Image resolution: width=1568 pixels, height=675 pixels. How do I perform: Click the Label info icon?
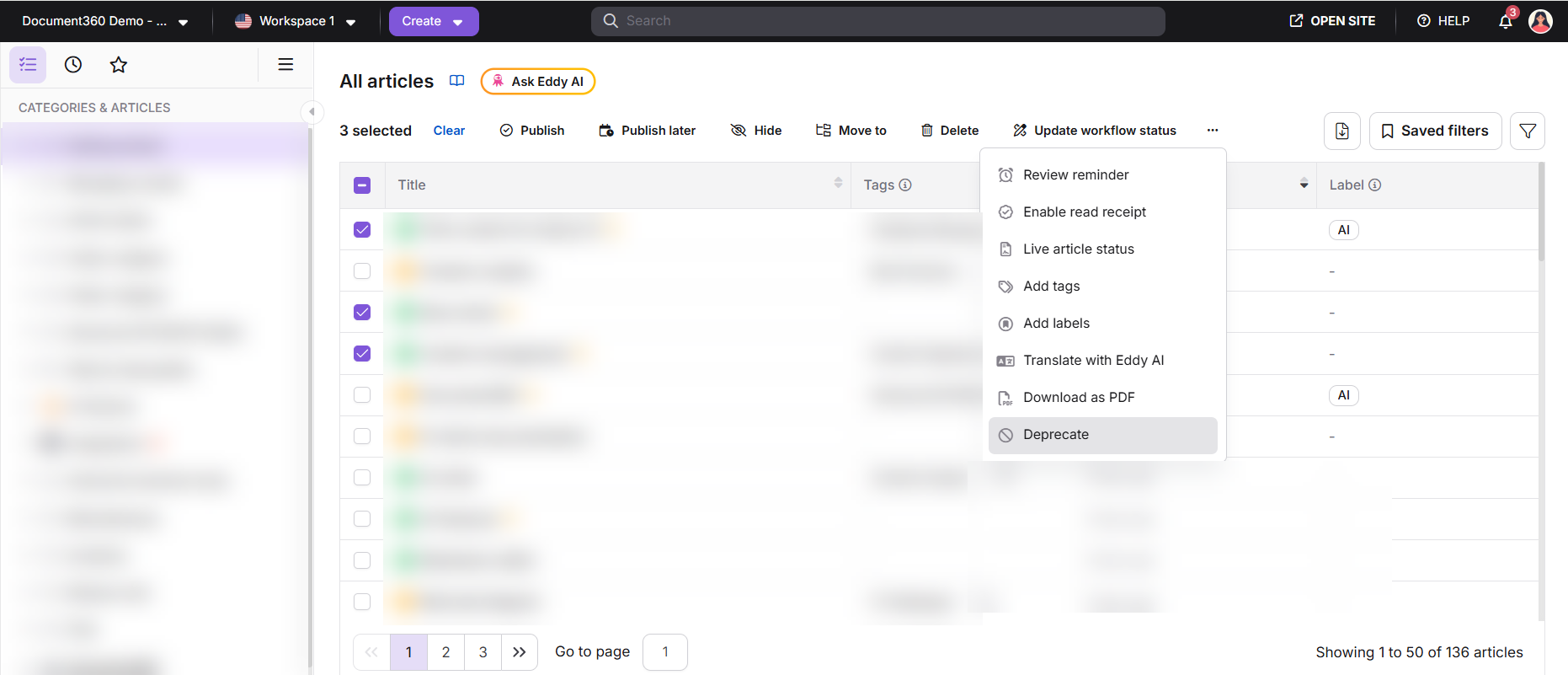(x=1375, y=185)
